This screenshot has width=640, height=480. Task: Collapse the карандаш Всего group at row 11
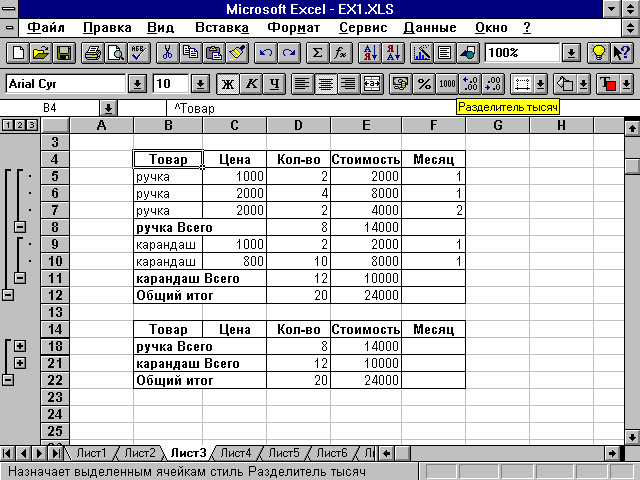[20, 278]
